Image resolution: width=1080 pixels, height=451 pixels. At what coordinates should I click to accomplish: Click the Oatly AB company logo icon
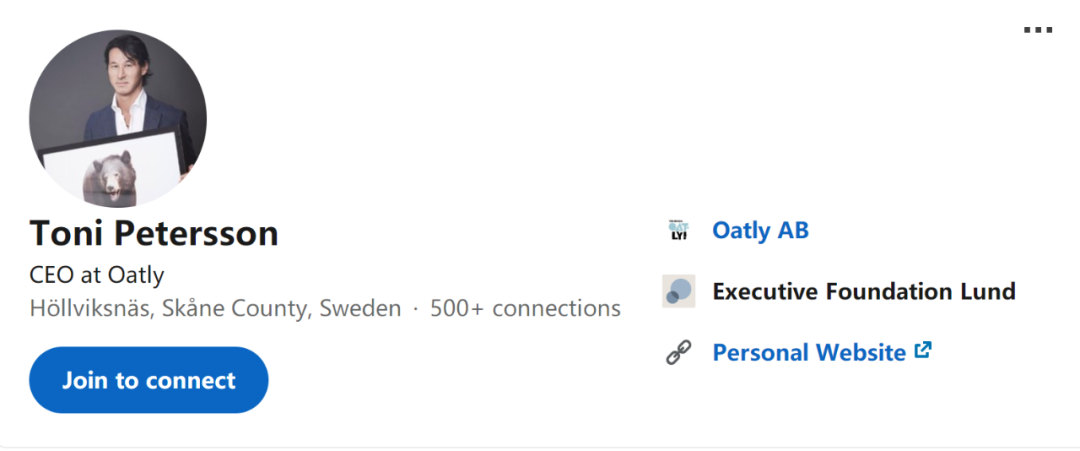[x=679, y=231]
